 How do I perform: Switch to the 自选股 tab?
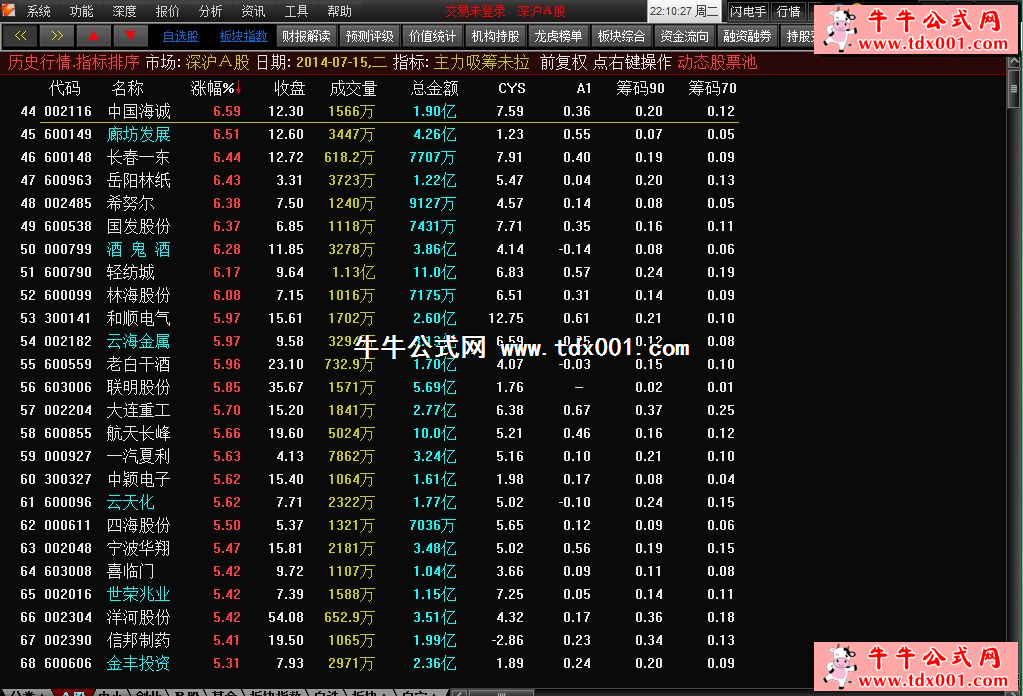point(180,36)
